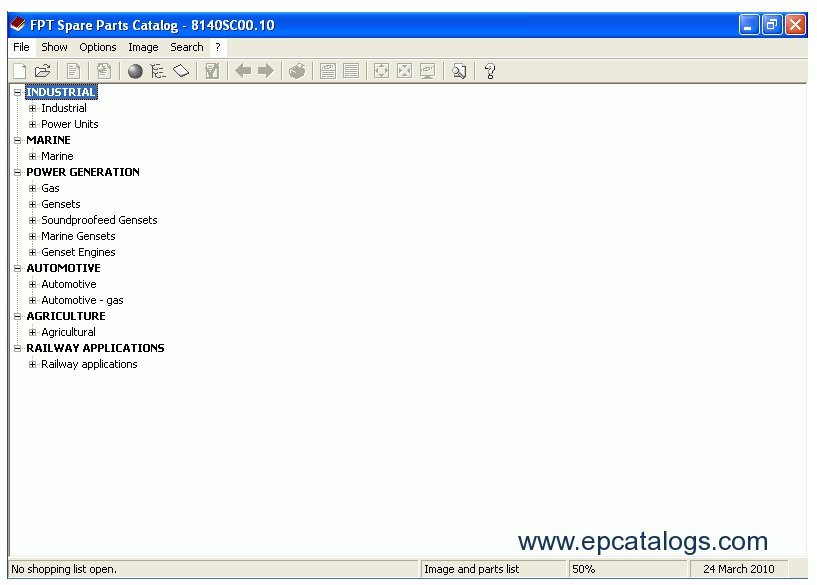Click the 'Image and parts list' status field

coord(493,569)
